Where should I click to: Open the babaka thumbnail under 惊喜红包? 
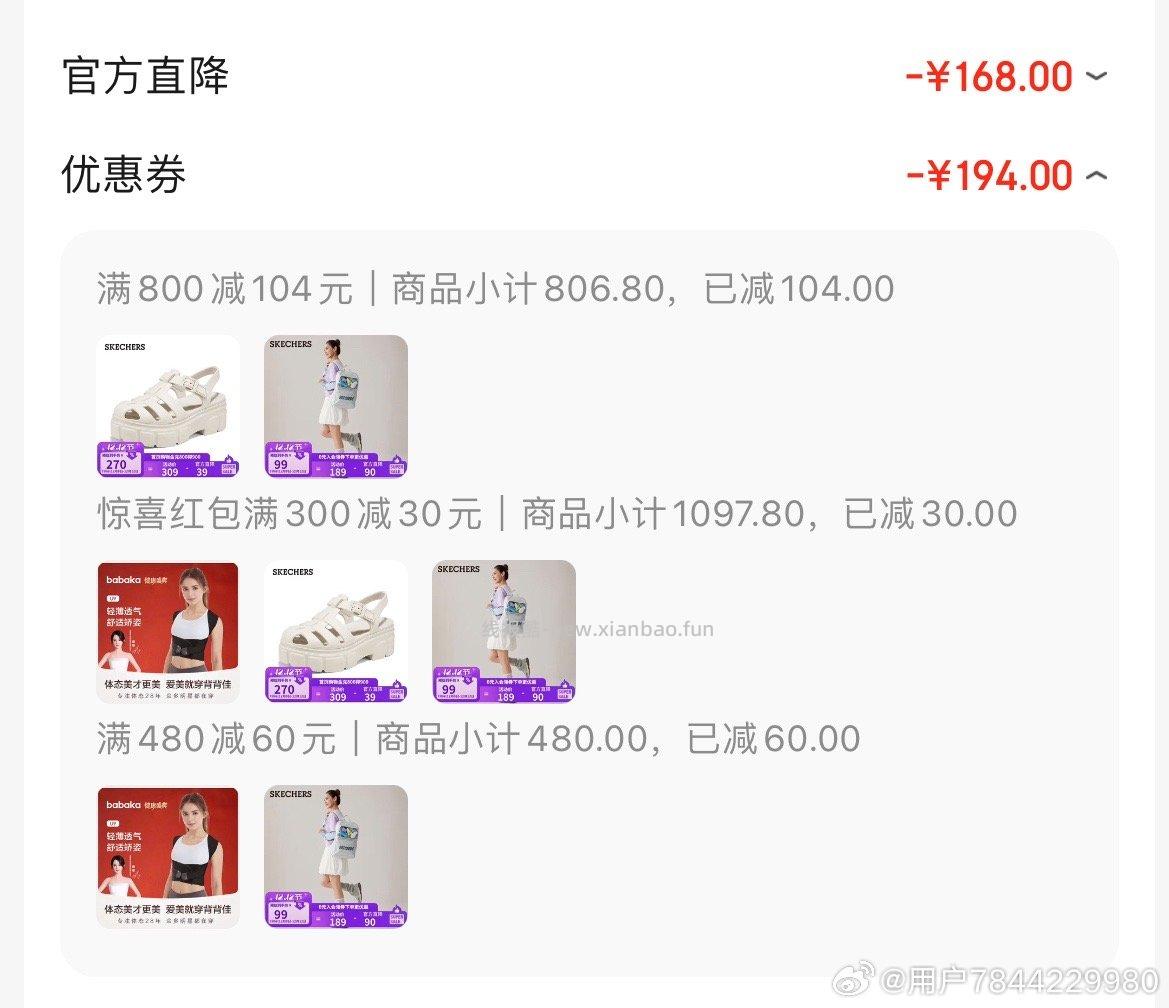tap(168, 631)
